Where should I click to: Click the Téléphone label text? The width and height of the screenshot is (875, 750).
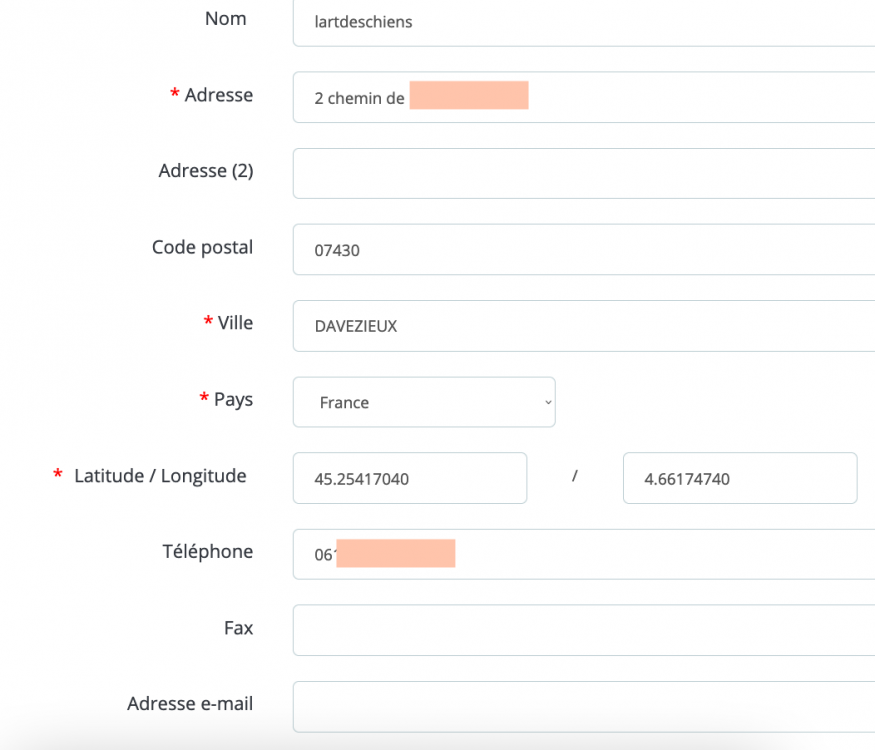(x=208, y=551)
